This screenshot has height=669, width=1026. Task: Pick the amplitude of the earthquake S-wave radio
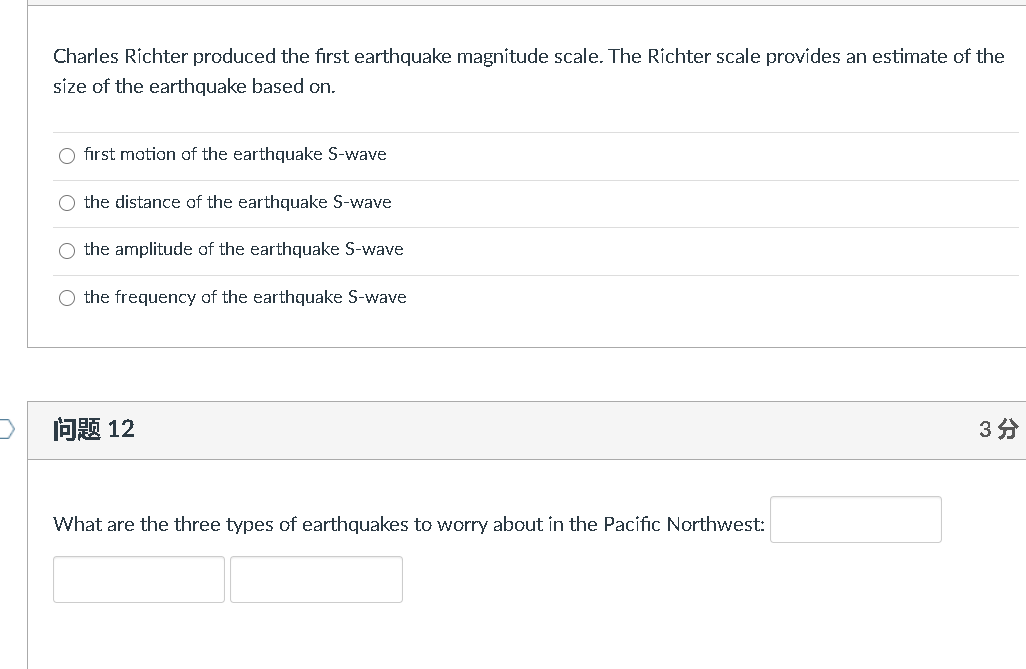pyautogui.click(x=67, y=251)
